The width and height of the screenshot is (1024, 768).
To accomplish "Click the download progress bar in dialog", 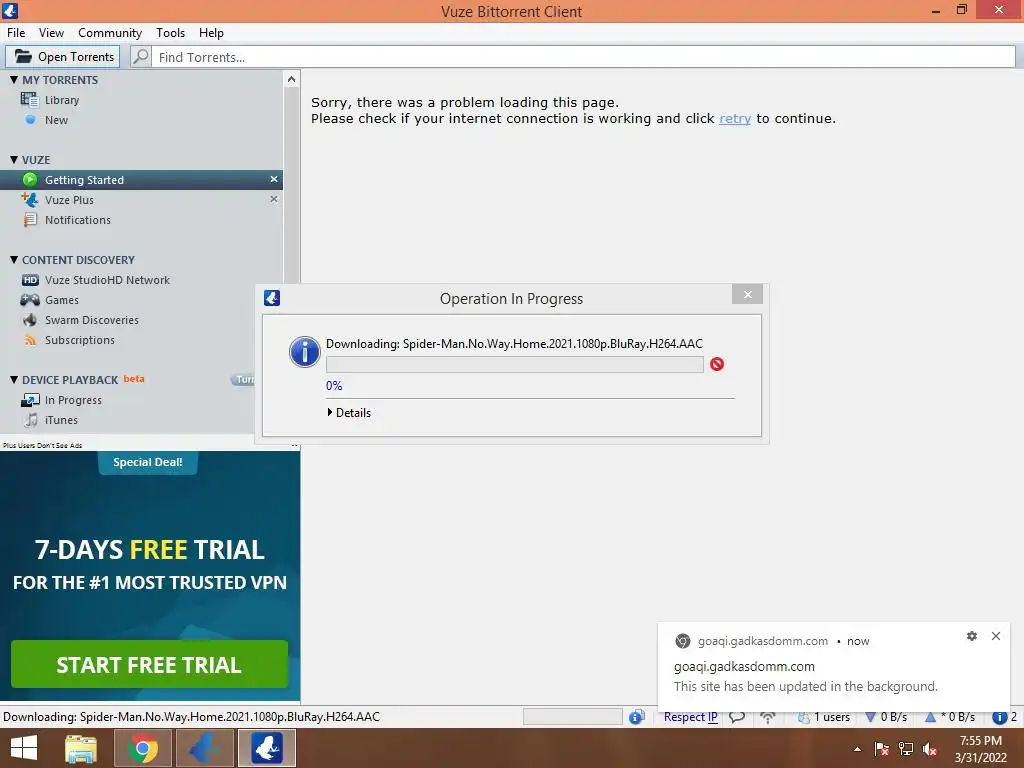I will click(515, 364).
